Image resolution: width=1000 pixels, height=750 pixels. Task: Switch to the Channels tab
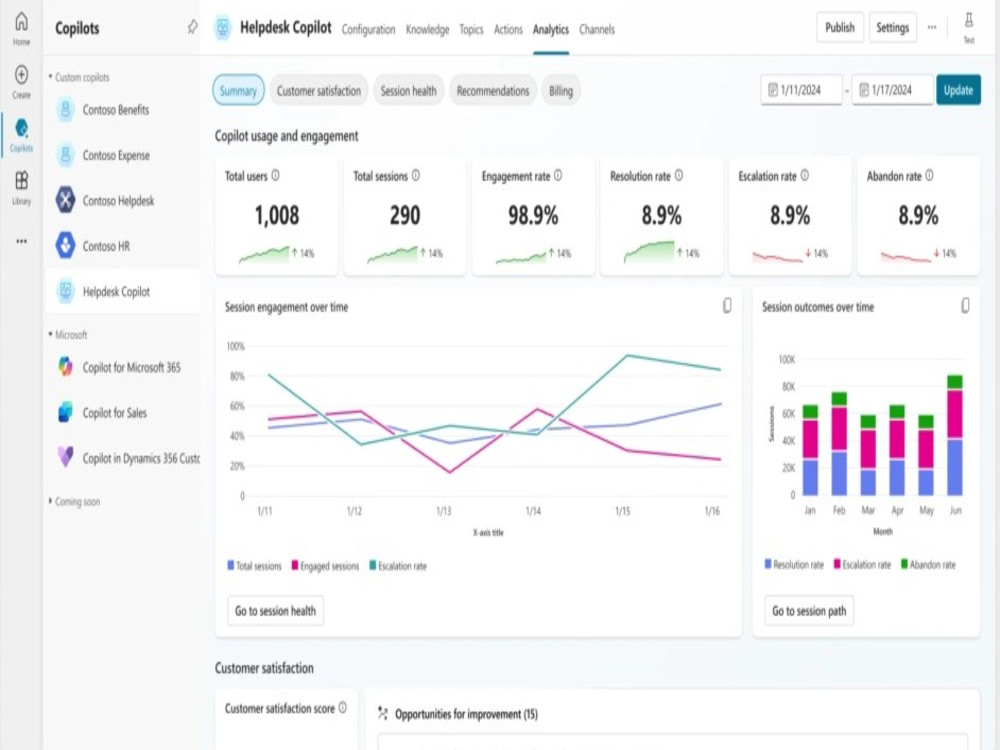(x=597, y=29)
